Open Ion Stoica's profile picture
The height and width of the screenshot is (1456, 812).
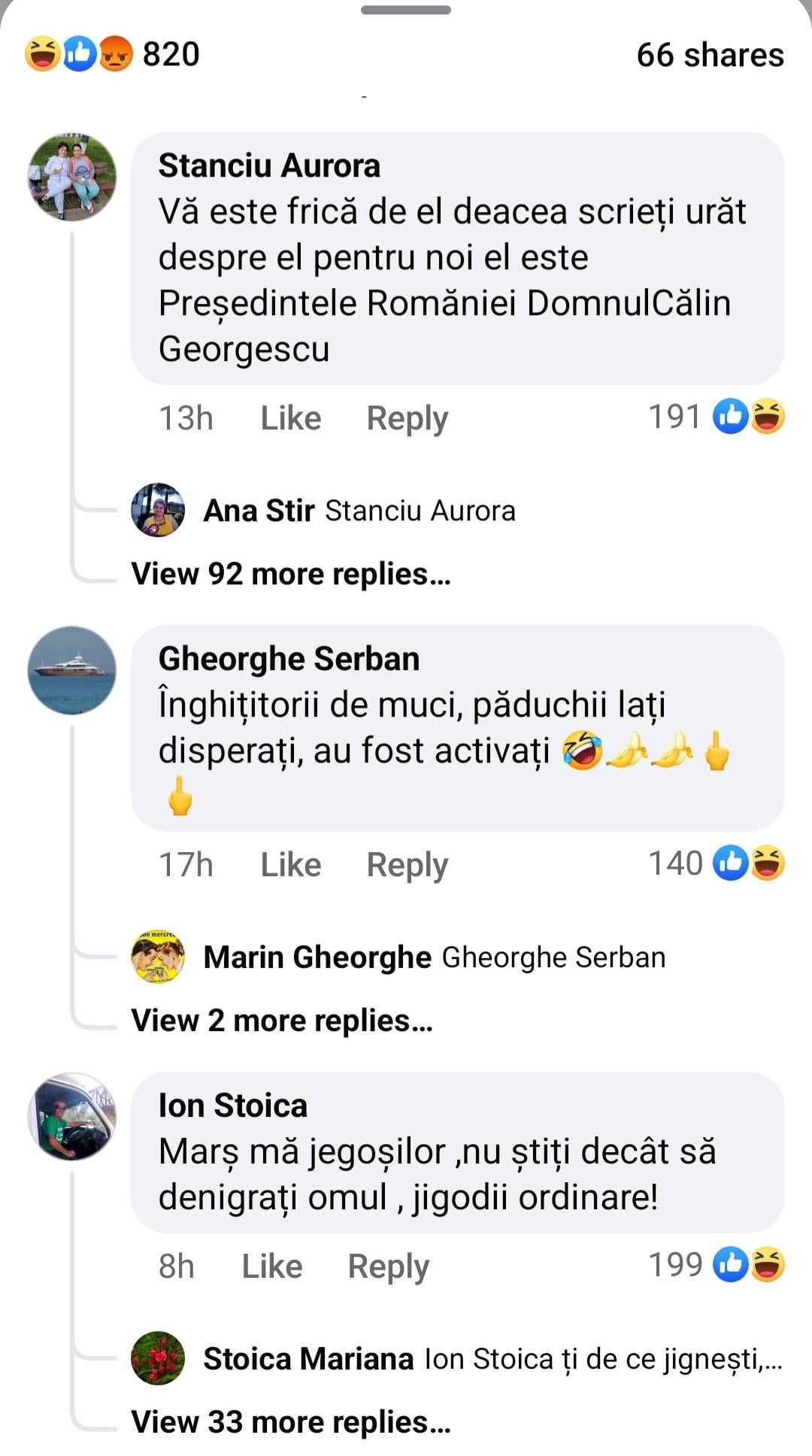(72, 1116)
